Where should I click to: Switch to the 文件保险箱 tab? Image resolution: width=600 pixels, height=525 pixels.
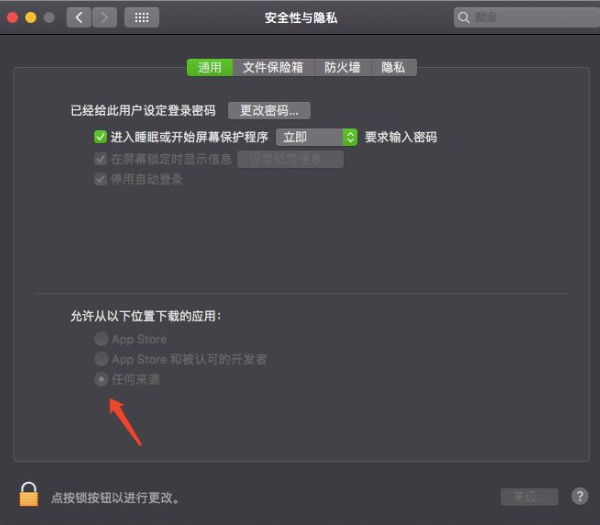[x=273, y=67]
